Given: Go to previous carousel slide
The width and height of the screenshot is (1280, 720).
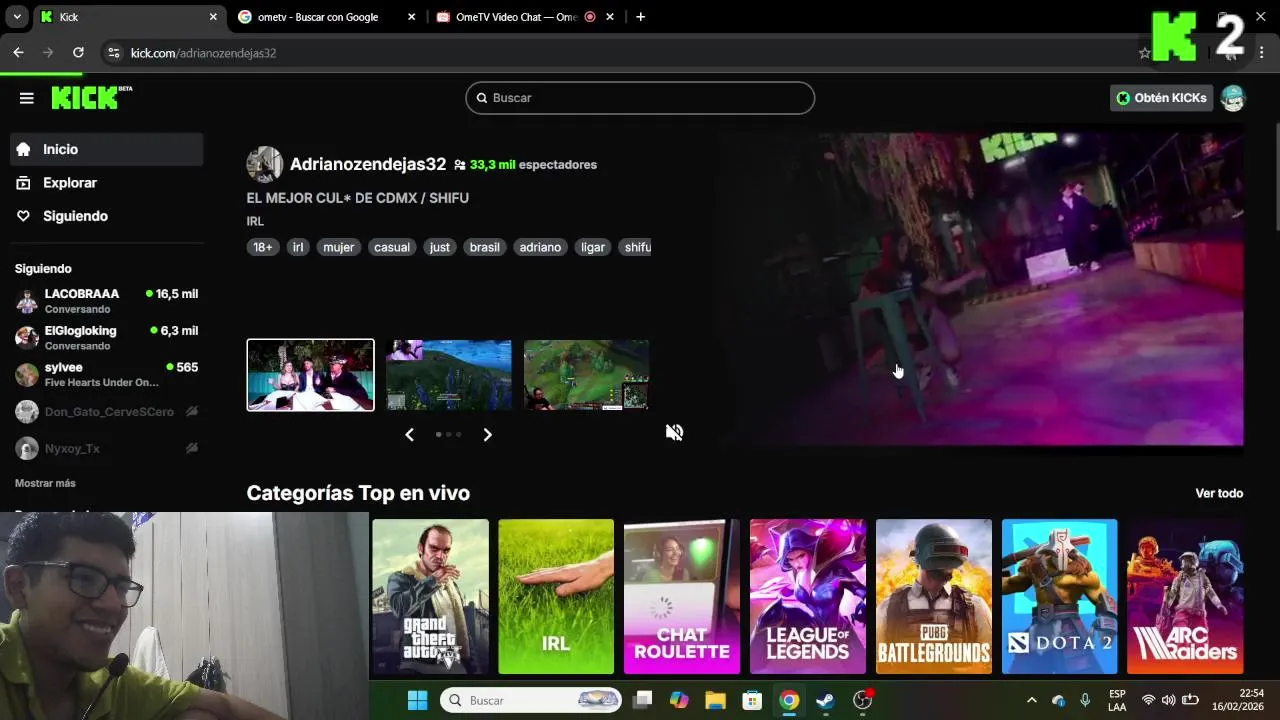Looking at the screenshot, I should (409, 434).
